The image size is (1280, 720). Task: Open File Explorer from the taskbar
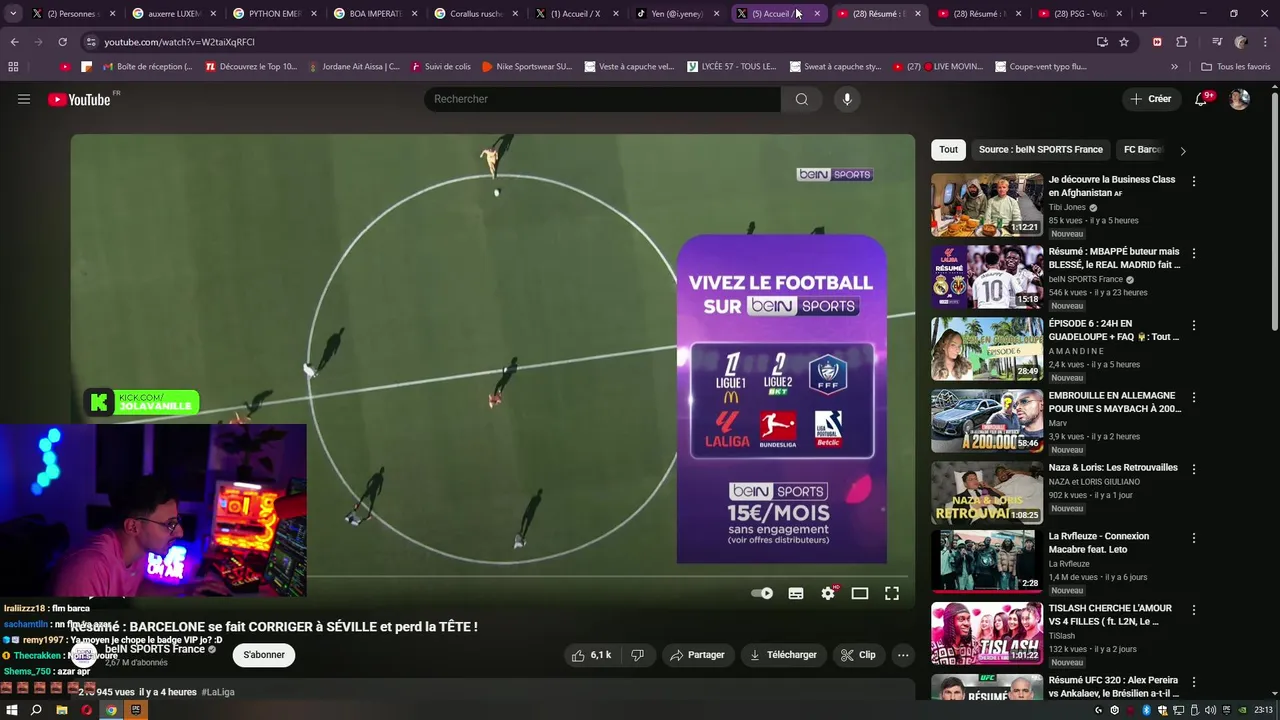(x=61, y=710)
